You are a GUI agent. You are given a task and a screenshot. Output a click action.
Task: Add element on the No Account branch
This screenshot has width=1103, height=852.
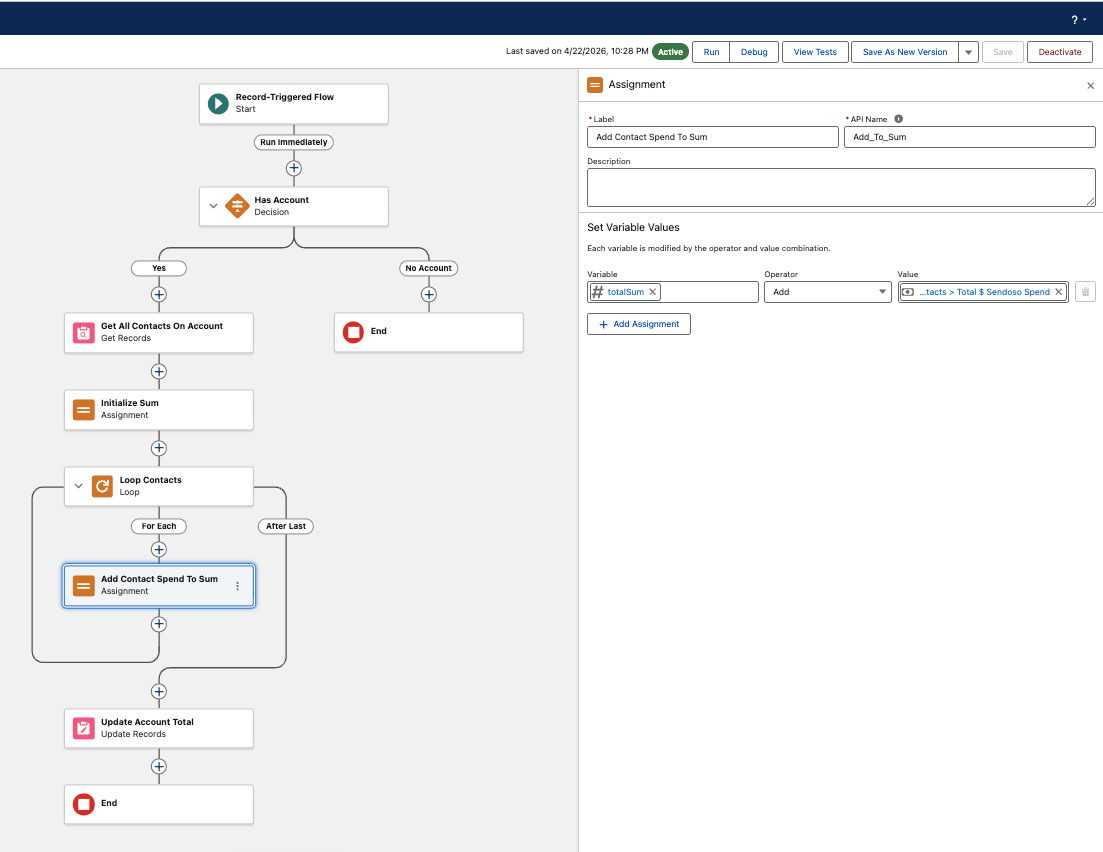click(429, 295)
